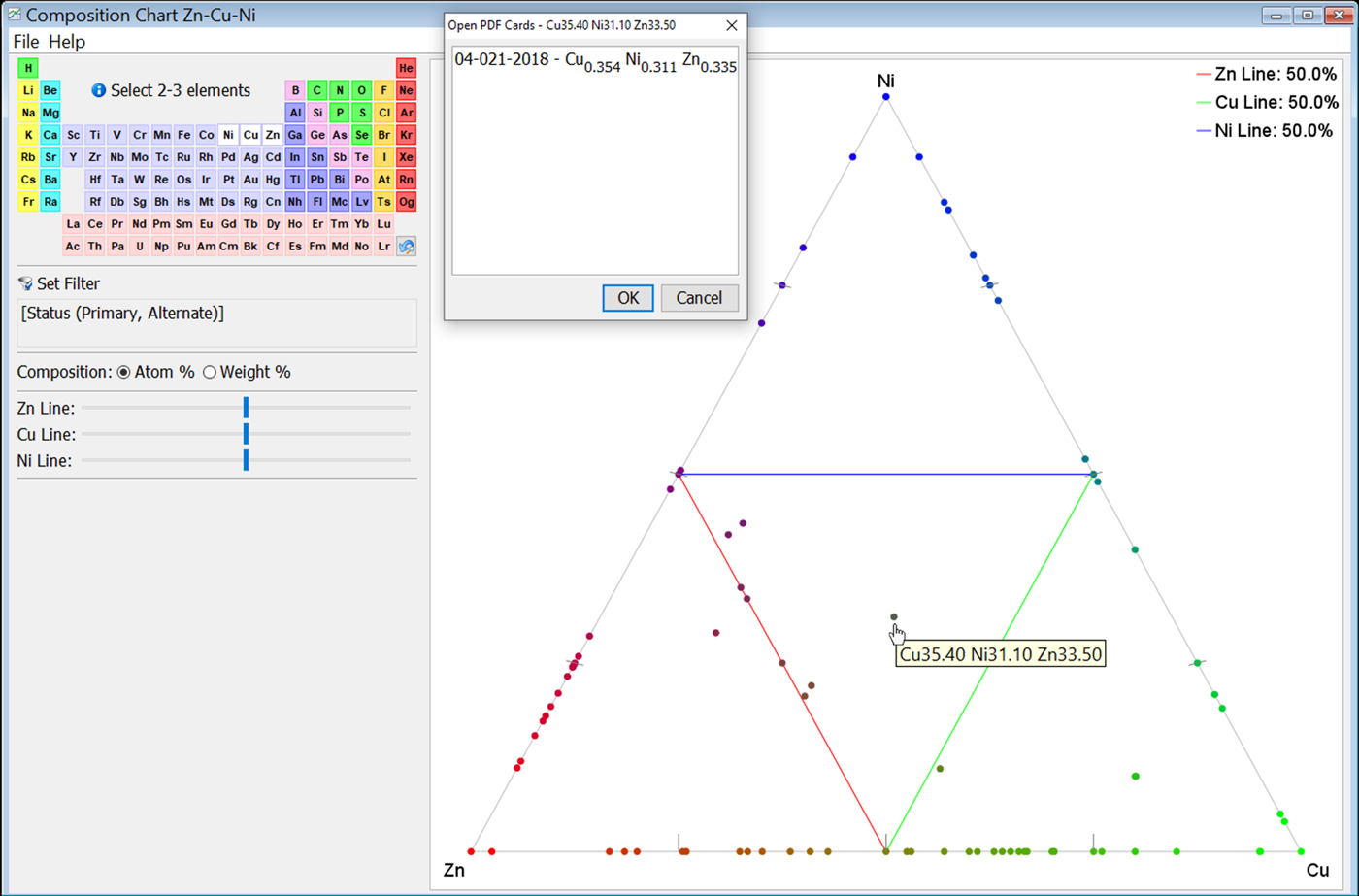Image resolution: width=1359 pixels, height=896 pixels.
Task: Open the Help menu
Action: [x=67, y=42]
